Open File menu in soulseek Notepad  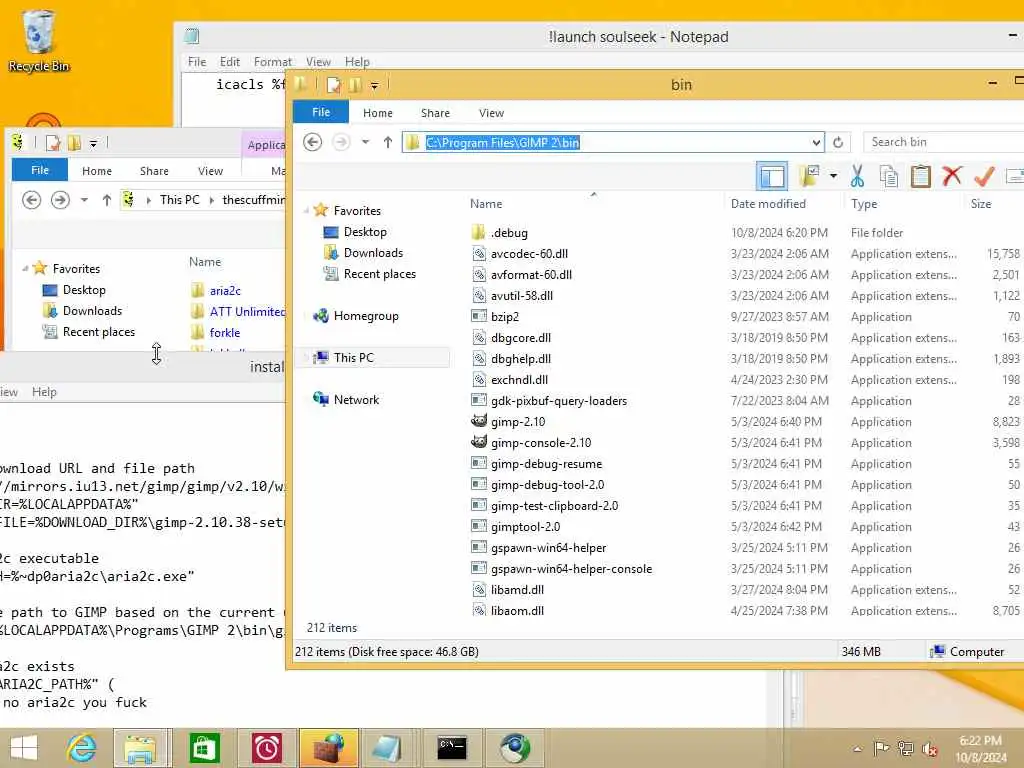coord(197,61)
